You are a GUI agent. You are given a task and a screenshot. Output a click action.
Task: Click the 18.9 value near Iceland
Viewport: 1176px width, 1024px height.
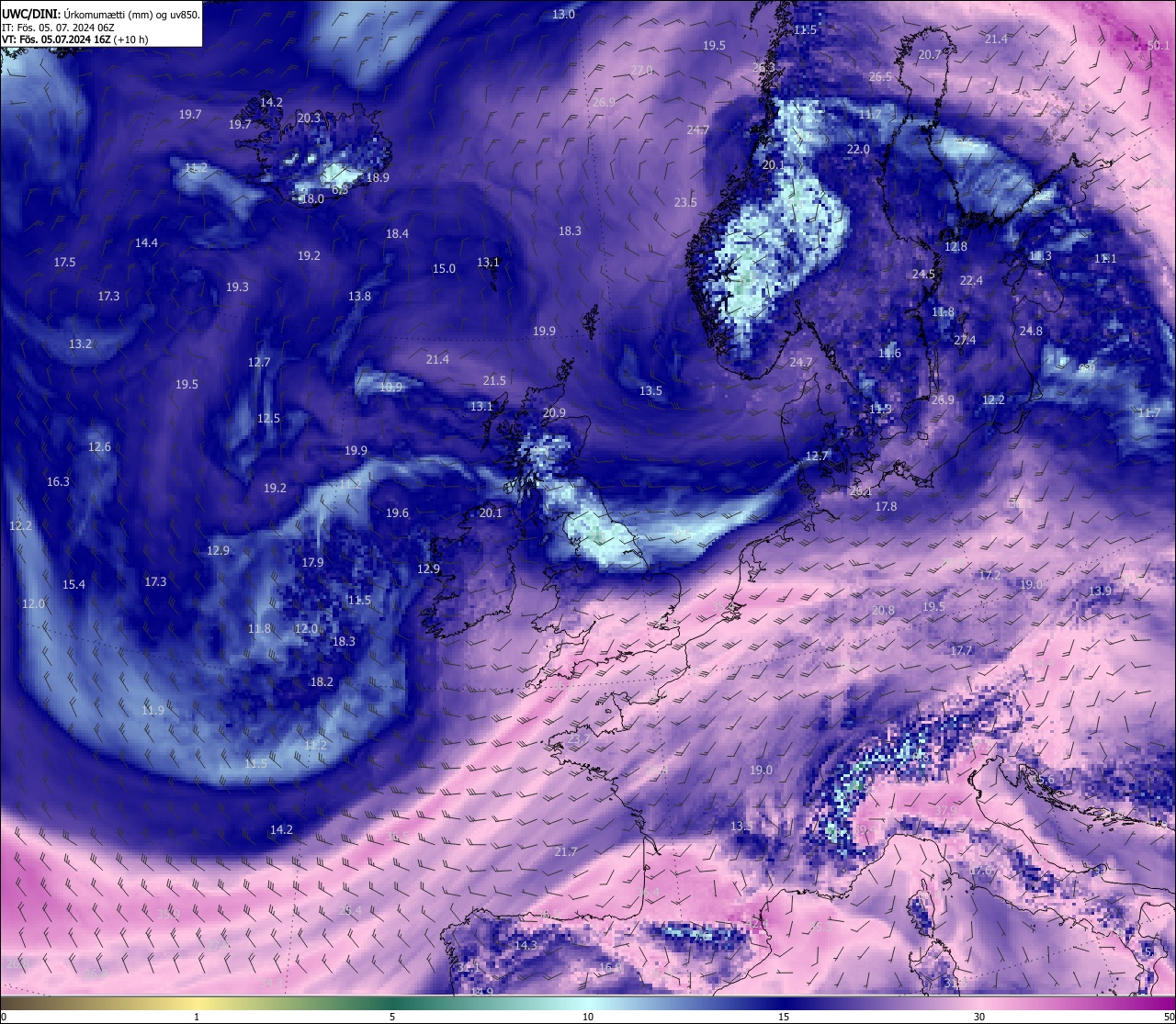[x=378, y=178]
